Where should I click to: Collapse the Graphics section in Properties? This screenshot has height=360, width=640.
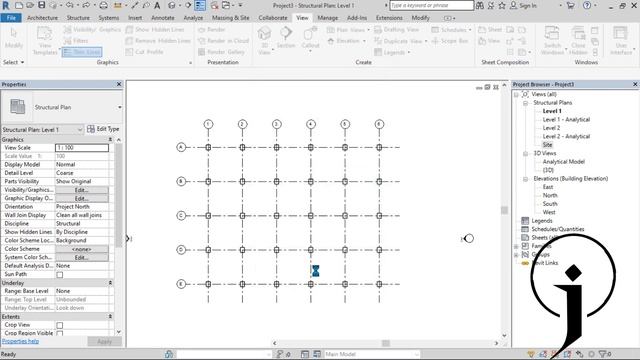click(x=110, y=140)
